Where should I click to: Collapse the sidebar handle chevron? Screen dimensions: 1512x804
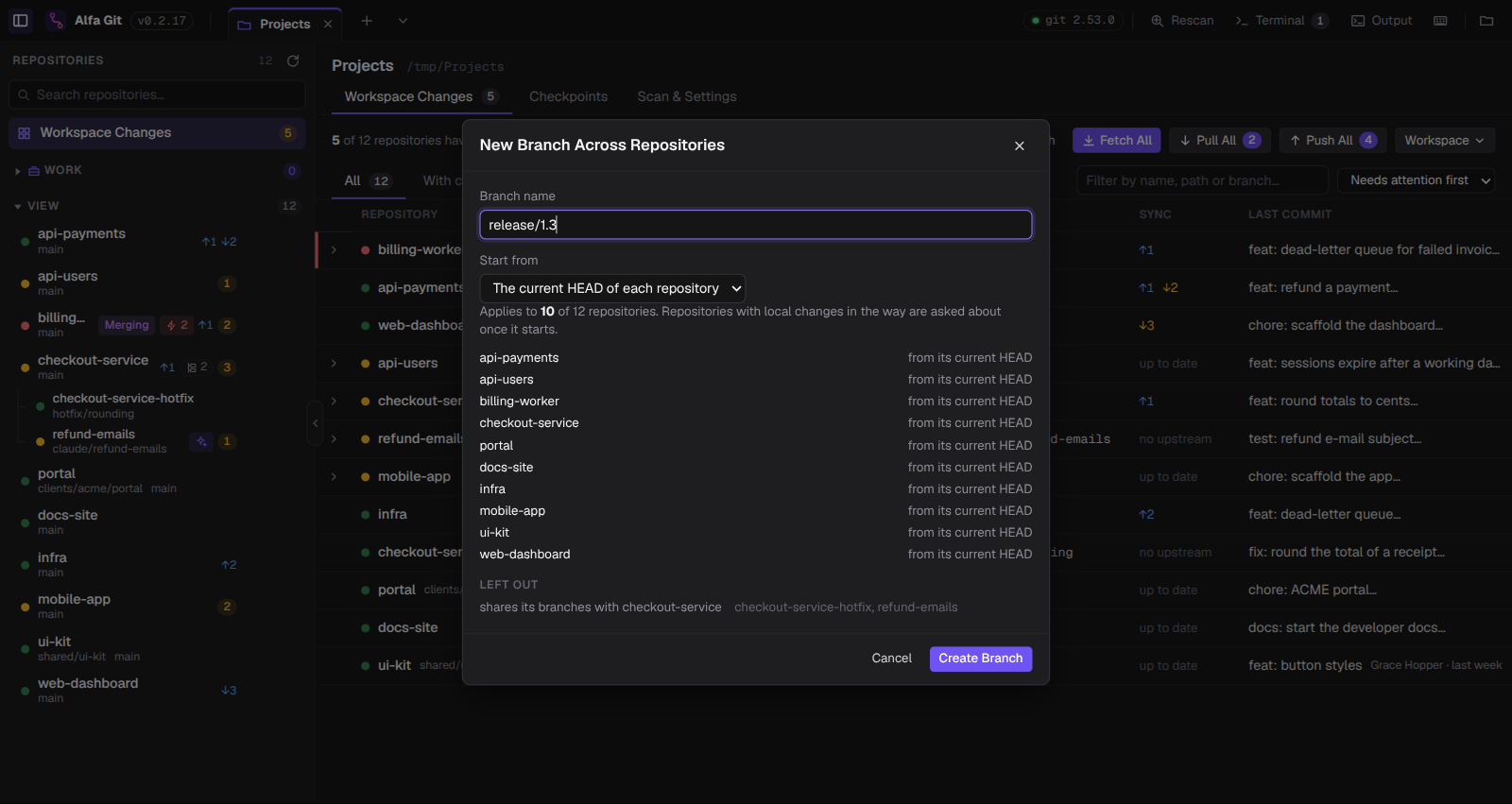(316, 423)
